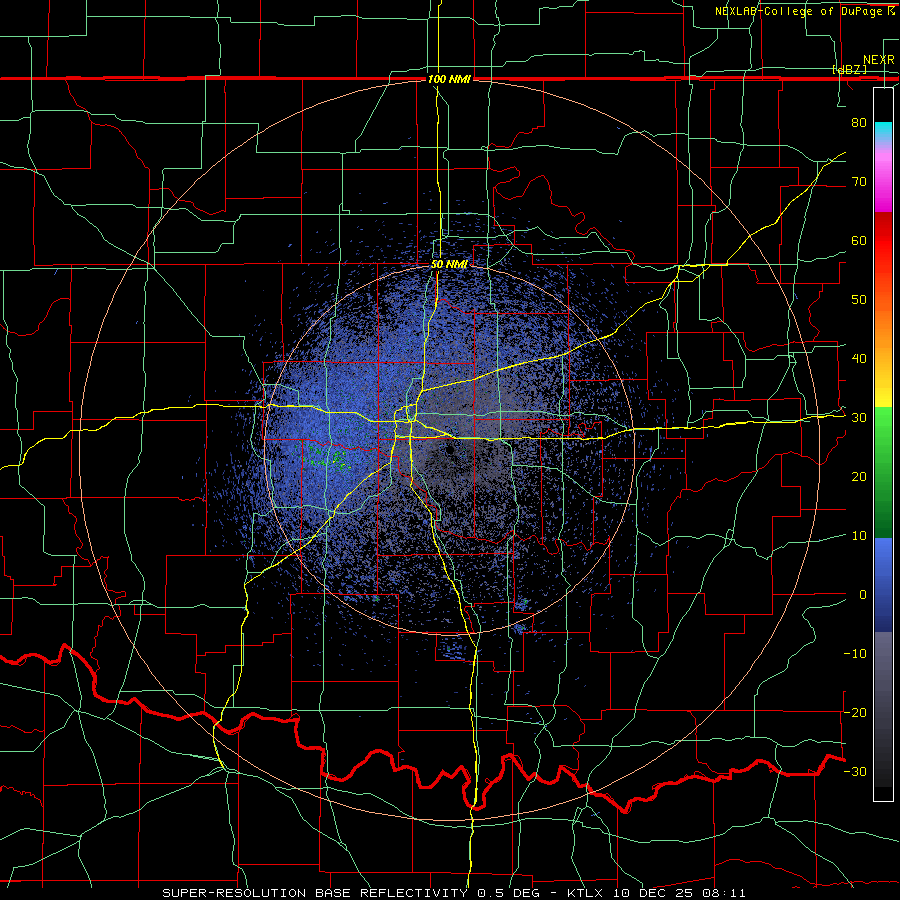
Task: Click the 50 NMI range ring label
Action: pyautogui.click(x=449, y=264)
